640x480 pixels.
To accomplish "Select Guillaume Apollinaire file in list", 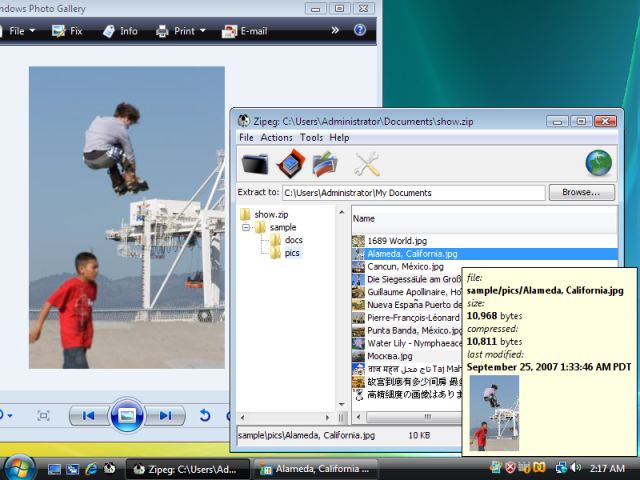I will click(414, 292).
